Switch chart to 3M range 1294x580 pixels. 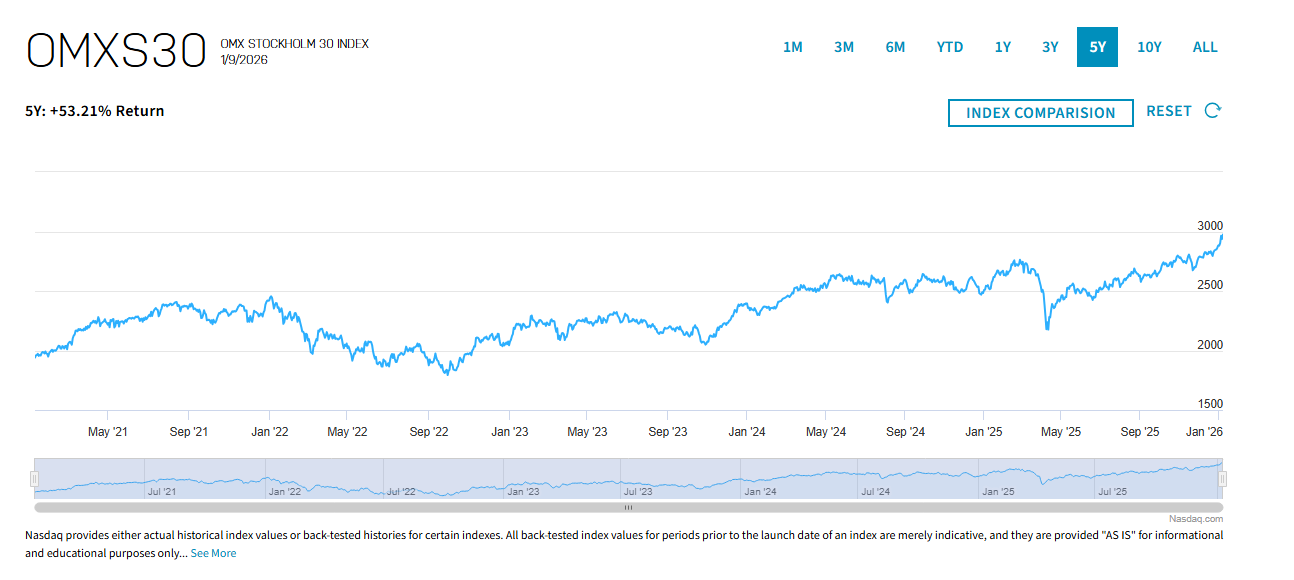(x=843, y=47)
